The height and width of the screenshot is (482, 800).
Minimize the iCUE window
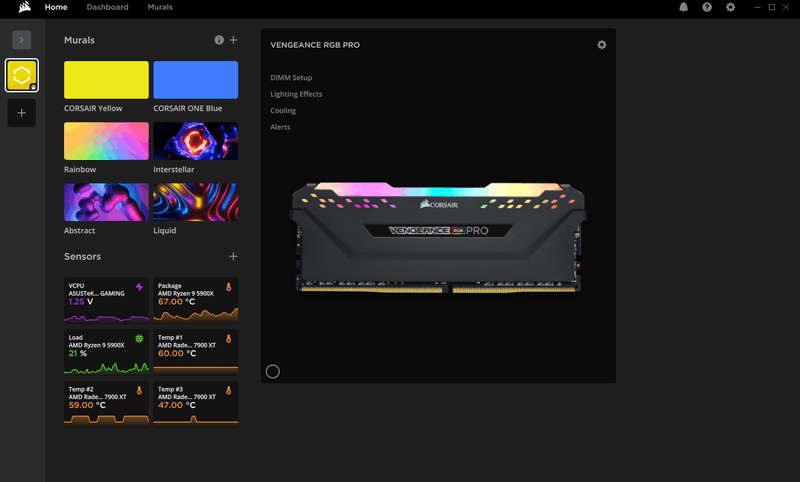[x=758, y=7]
